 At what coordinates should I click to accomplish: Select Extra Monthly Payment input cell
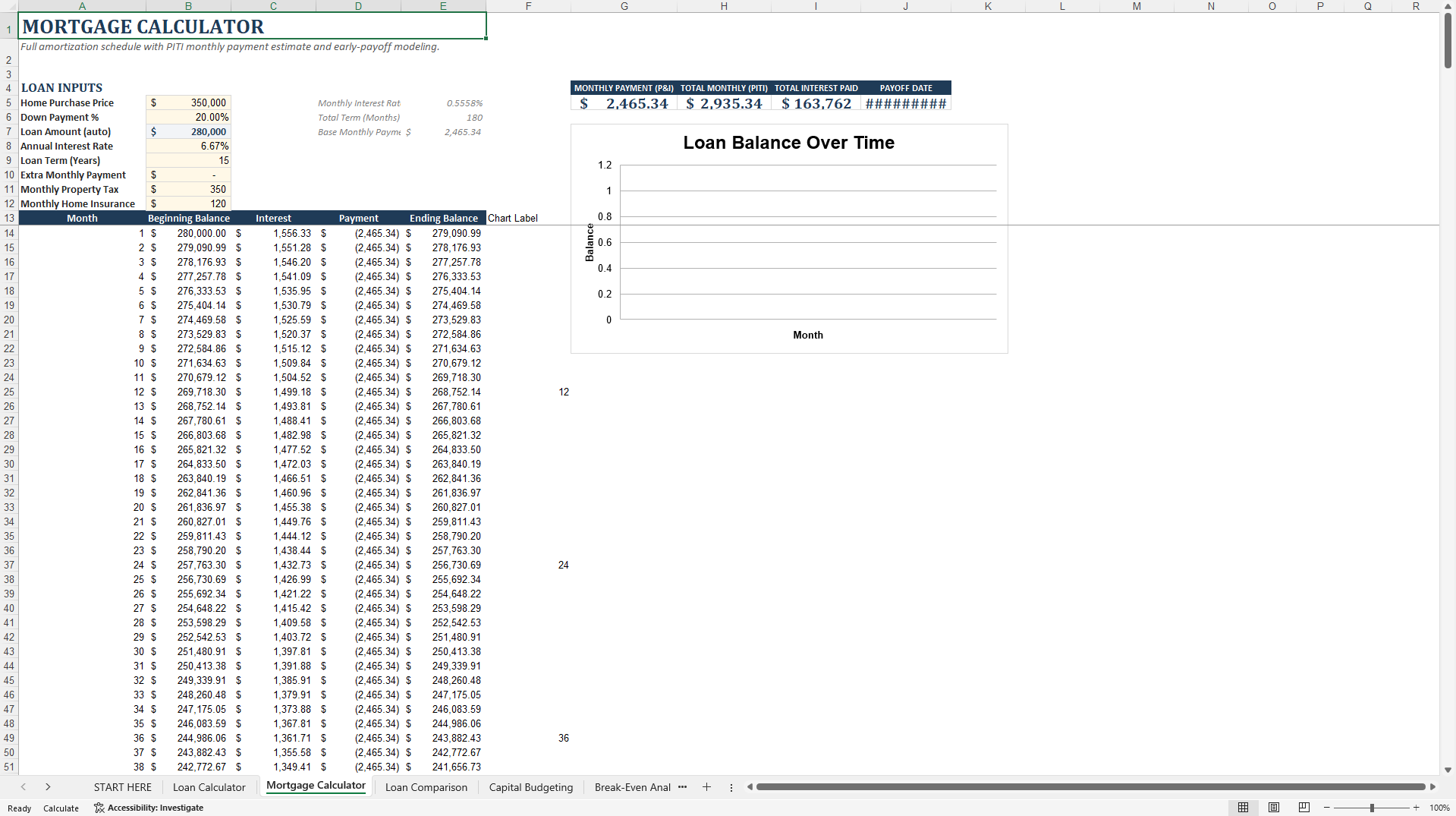pos(188,175)
